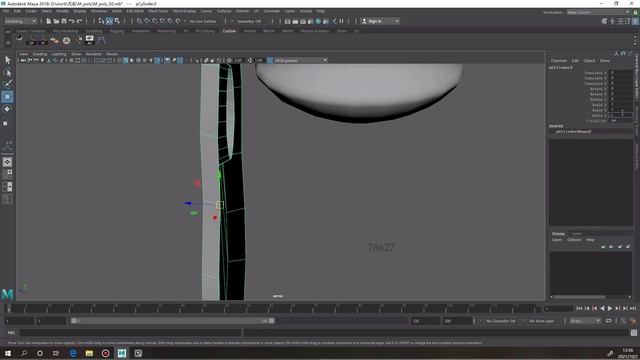
Task: Go to end of playback range
Action: (x=633, y=308)
